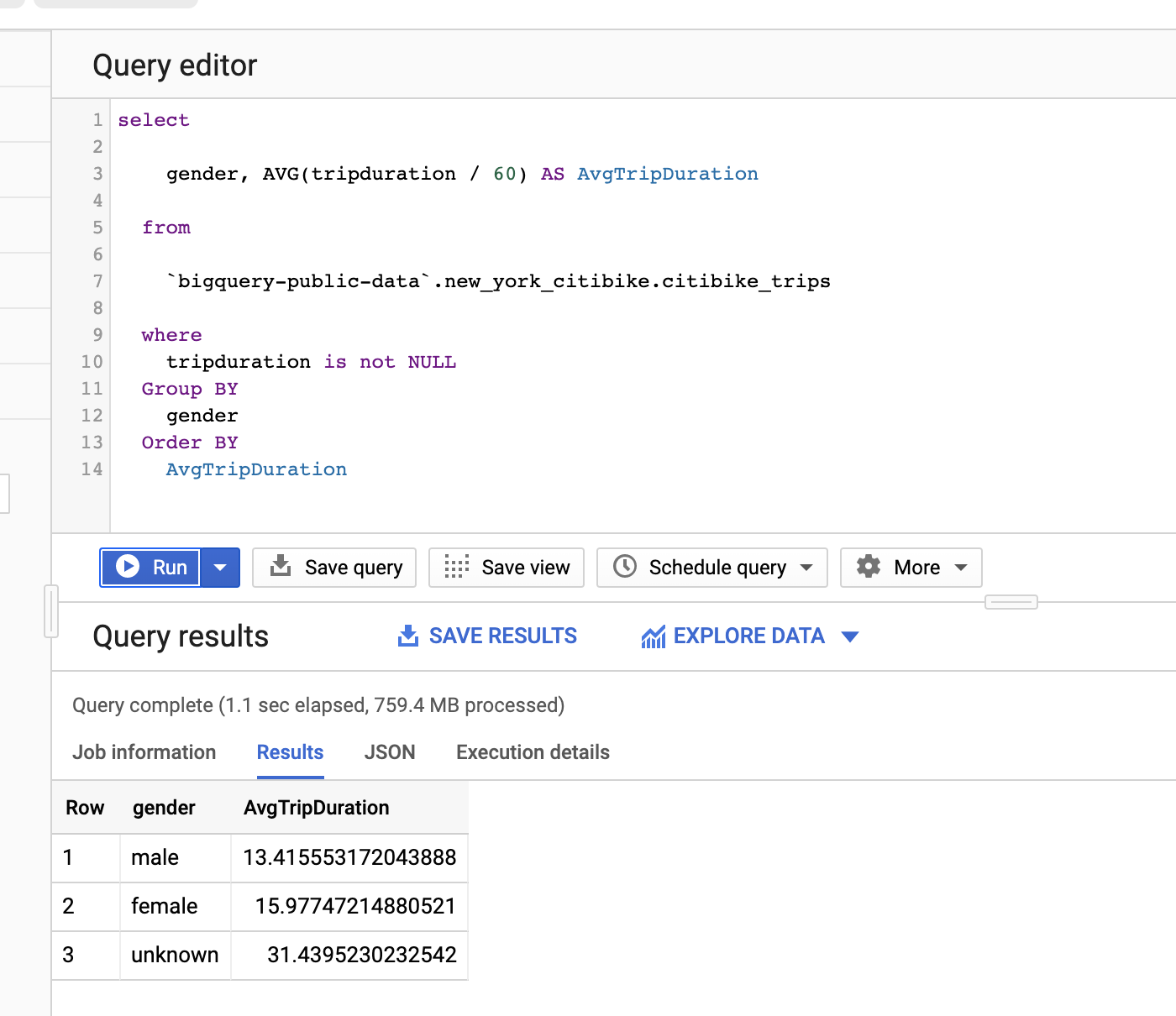
Task: Click 'tripduration is not NULL' line
Action: [312, 362]
